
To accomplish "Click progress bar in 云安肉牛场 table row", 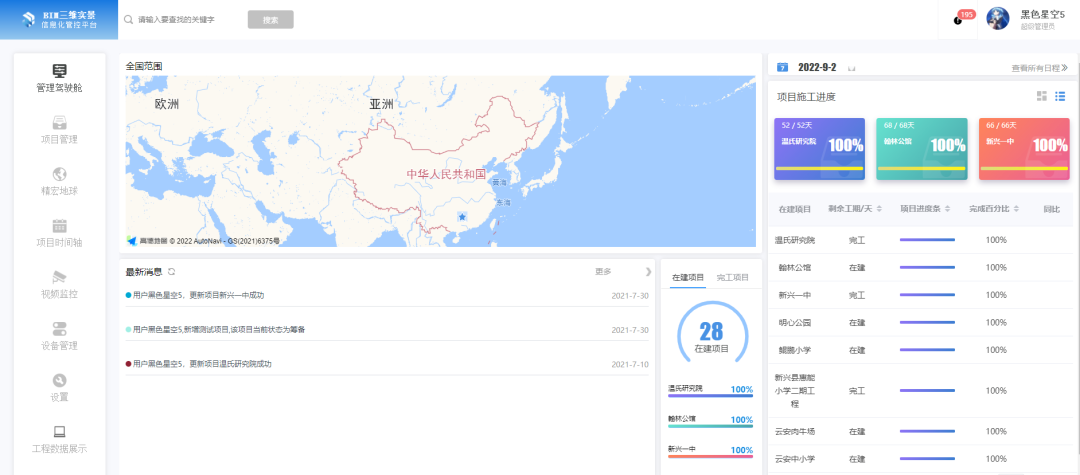I will (927, 432).
